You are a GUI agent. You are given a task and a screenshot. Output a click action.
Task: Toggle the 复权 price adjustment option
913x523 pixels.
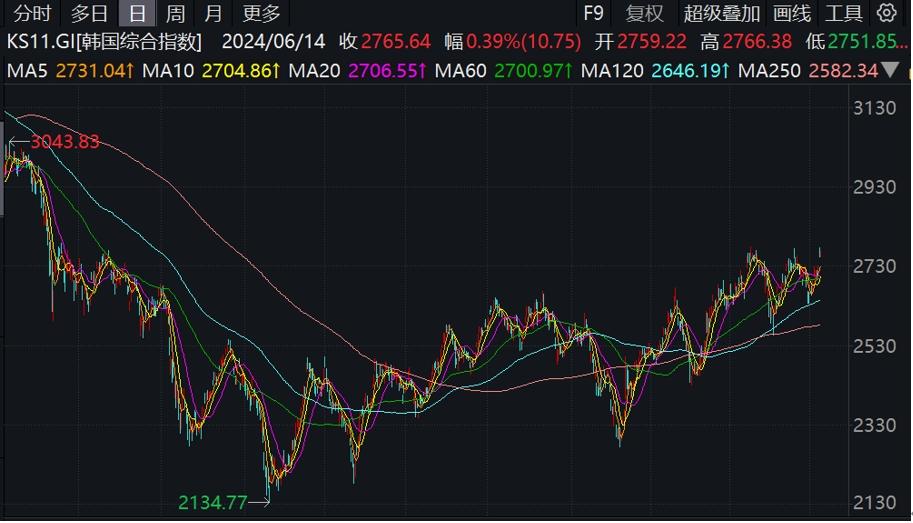pos(644,13)
